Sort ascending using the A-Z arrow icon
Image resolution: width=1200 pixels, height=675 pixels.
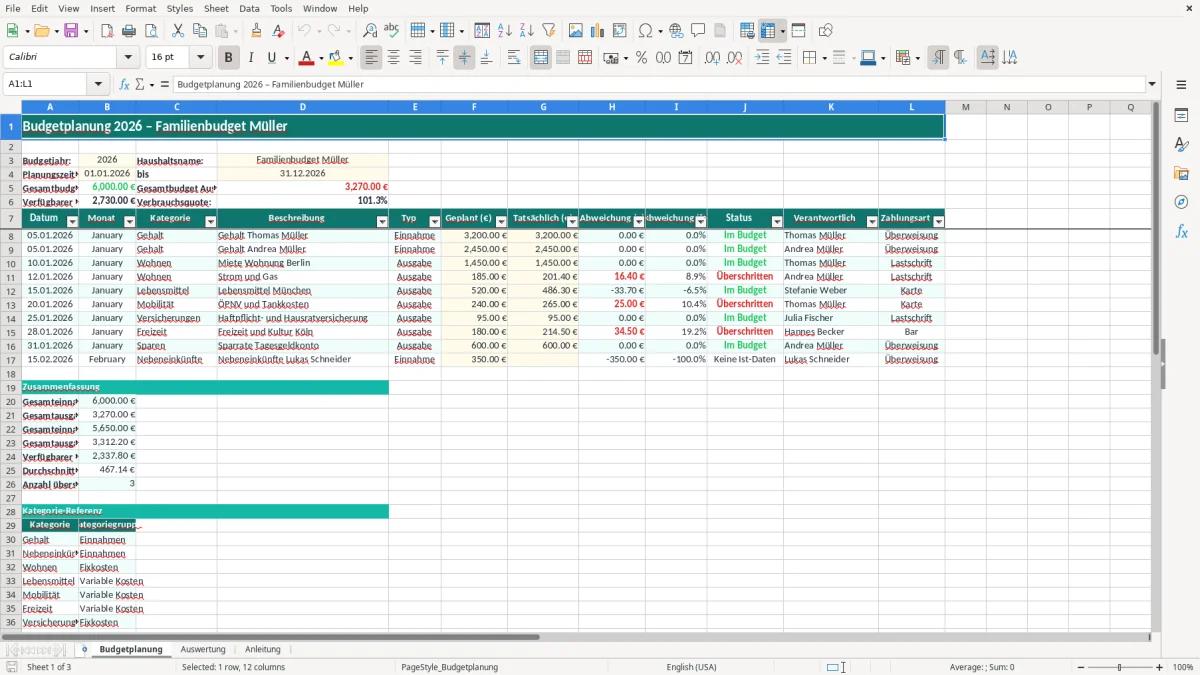[504, 31]
